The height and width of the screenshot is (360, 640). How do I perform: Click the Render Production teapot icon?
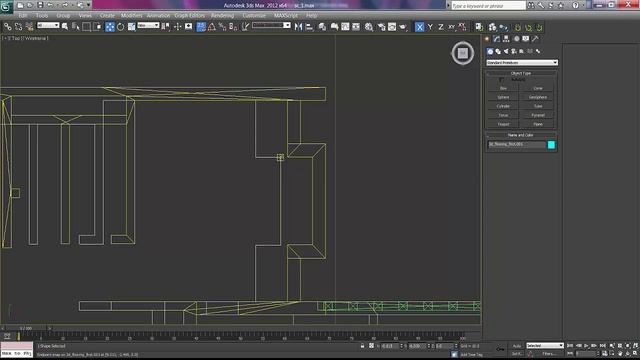click(x=403, y=27)
